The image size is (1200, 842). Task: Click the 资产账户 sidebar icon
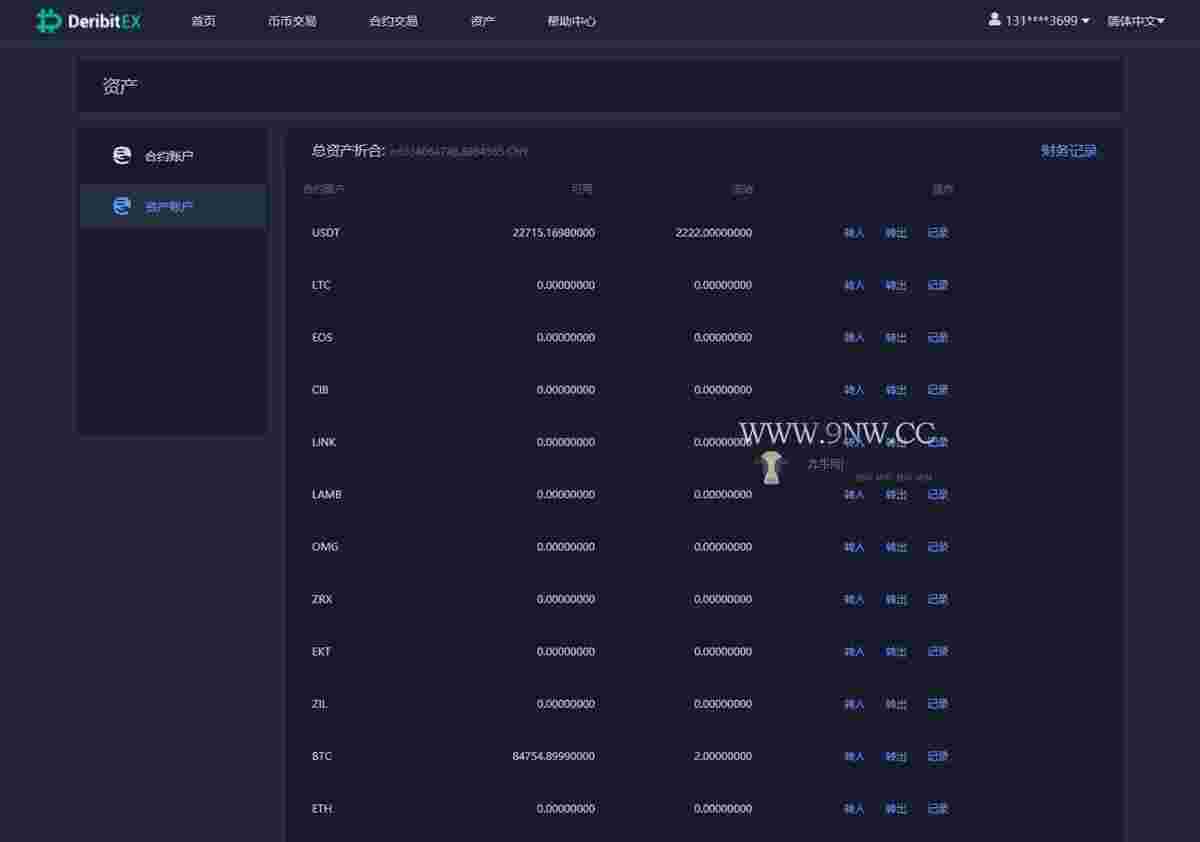click(122, 206)
